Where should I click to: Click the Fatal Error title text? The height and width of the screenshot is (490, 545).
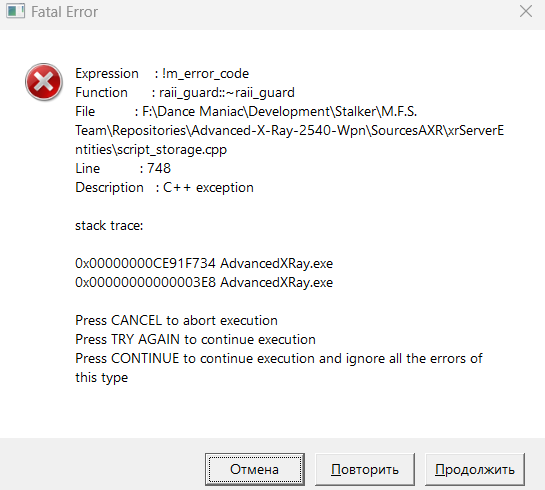click(x=64, y=12)
